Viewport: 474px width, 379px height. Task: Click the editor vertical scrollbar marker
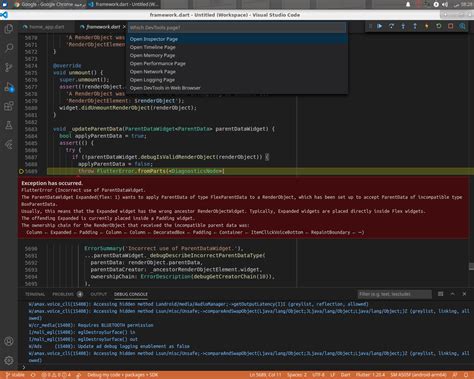471,266
